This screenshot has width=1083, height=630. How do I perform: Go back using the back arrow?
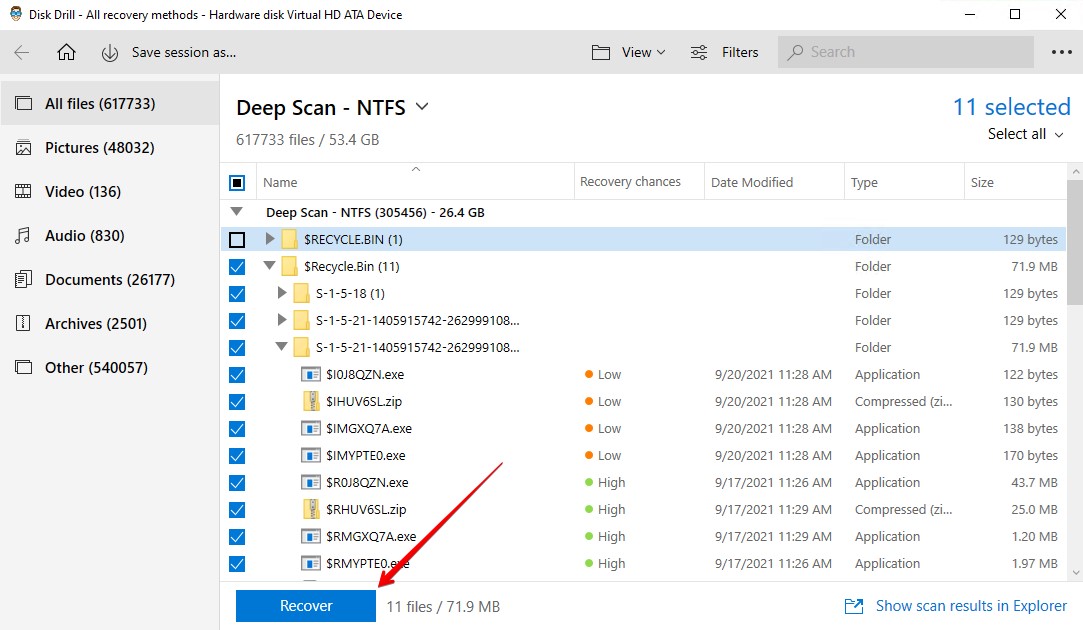point(21,52)
